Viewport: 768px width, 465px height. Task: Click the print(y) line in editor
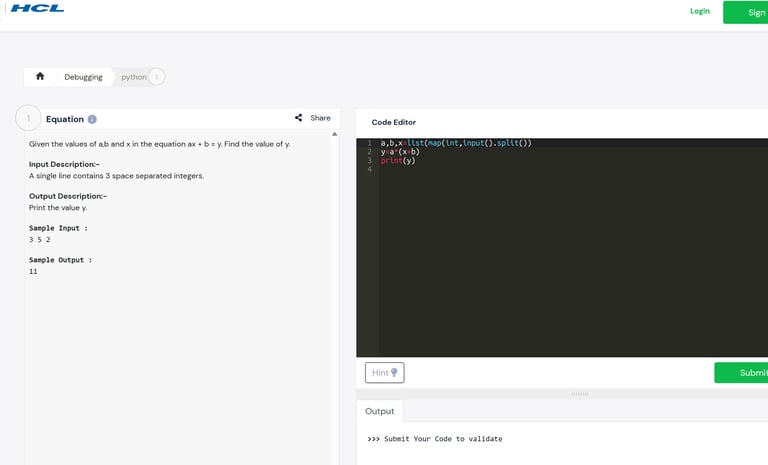click(398, 160)
